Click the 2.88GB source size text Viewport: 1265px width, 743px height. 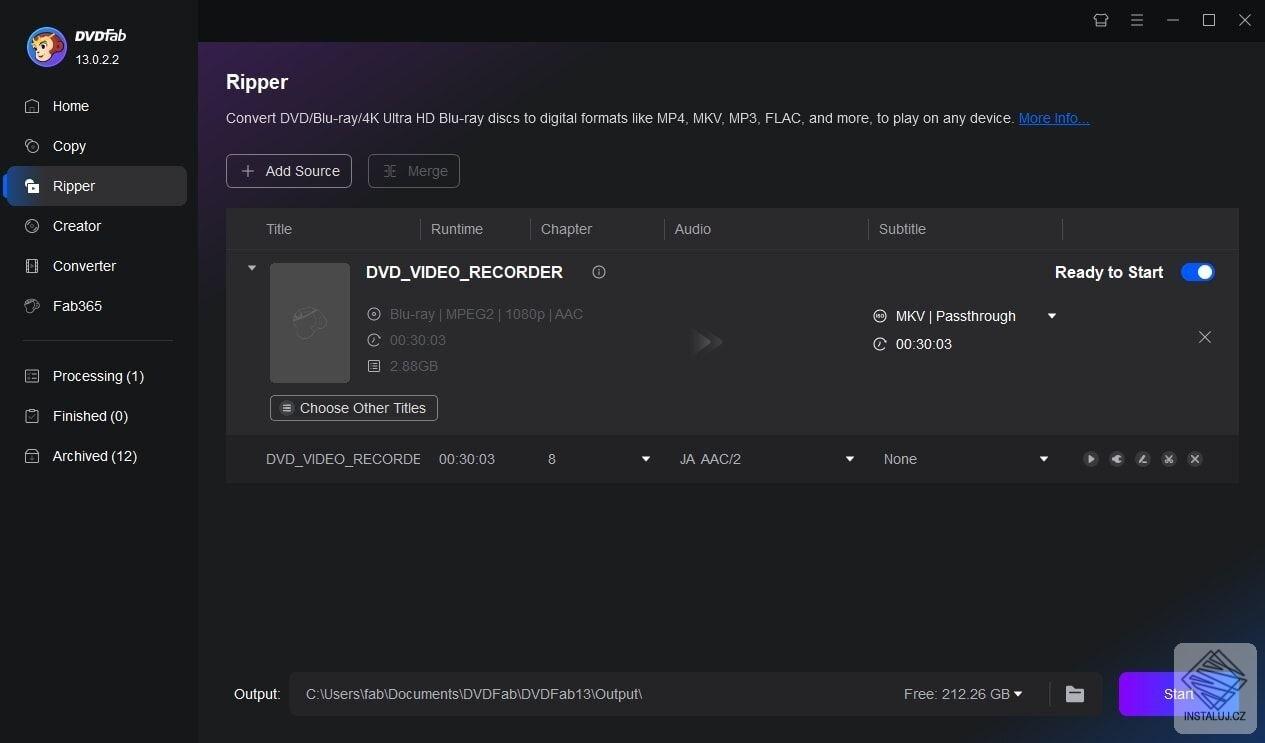pos(413,366)
